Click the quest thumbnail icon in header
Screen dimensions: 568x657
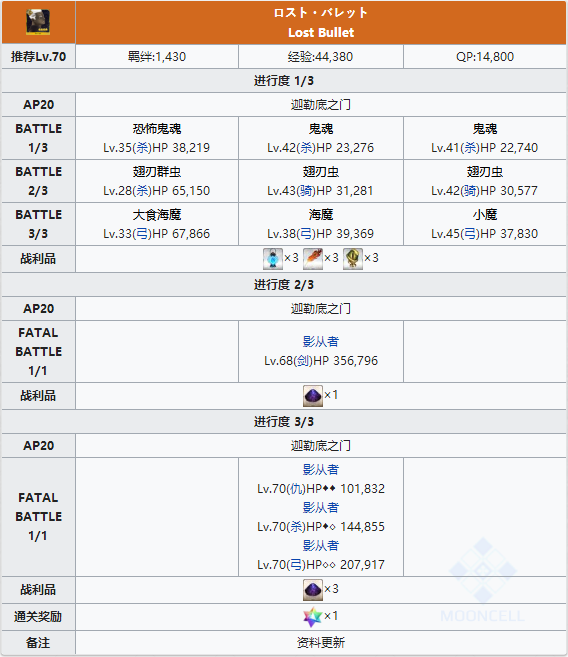38,22
